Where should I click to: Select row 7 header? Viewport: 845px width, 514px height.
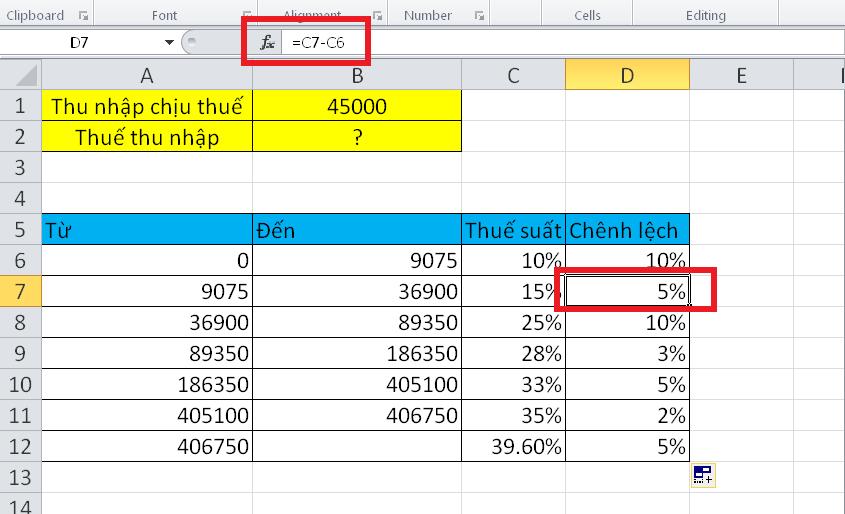click(20, 291)
